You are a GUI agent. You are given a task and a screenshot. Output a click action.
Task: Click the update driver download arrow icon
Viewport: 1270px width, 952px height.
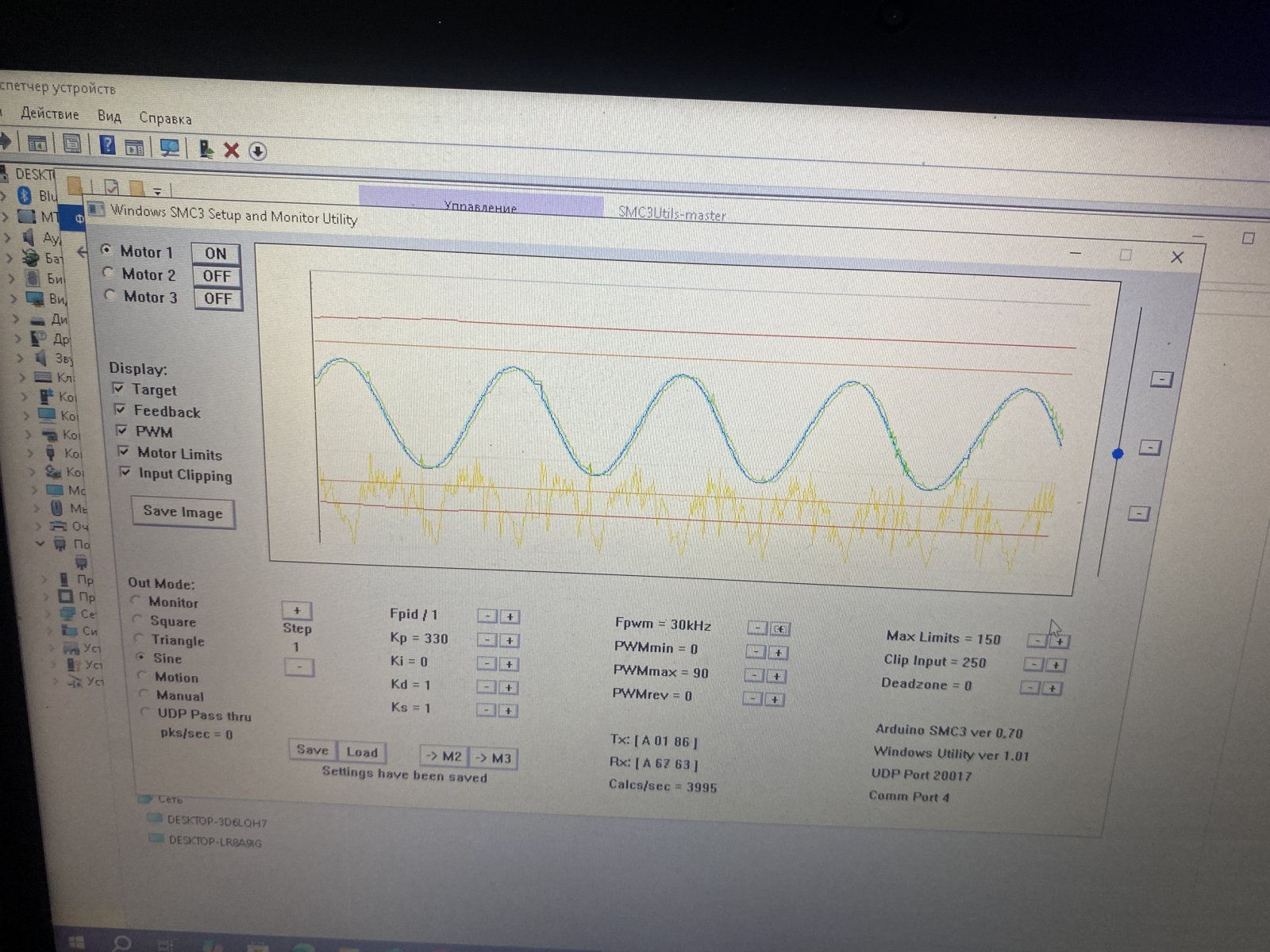click(x=257, y=152)
